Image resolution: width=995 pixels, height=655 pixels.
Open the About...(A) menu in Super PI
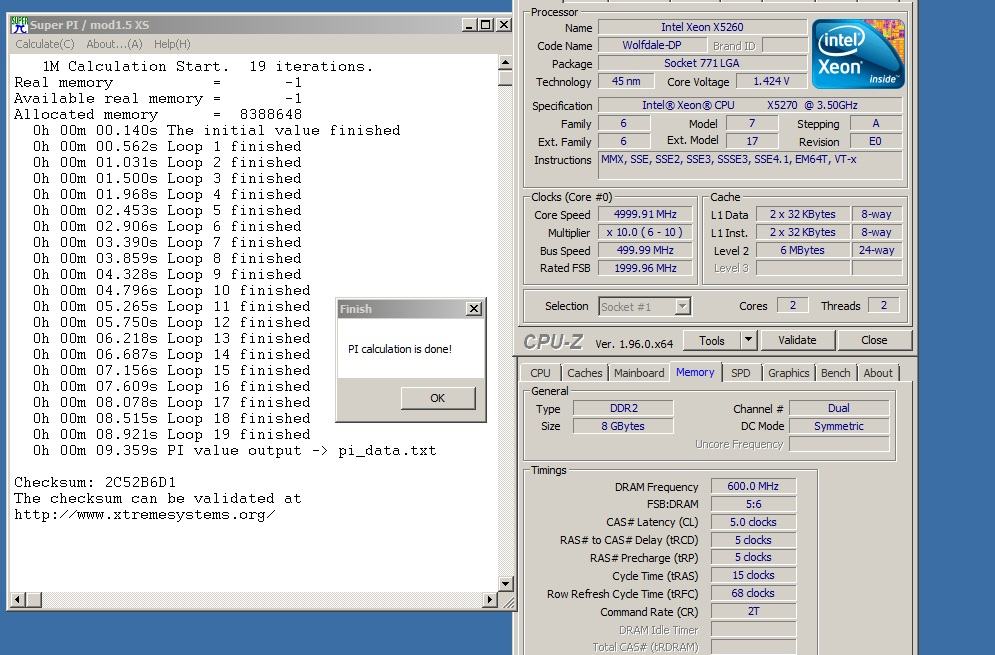click(114, 44)
